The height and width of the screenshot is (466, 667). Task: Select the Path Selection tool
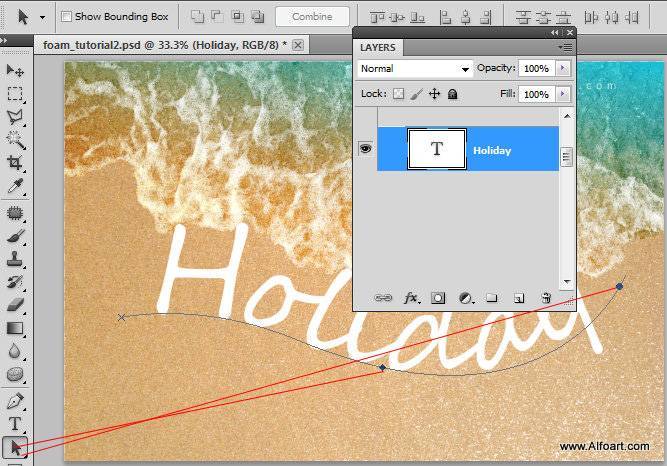(x=15, y=447)
